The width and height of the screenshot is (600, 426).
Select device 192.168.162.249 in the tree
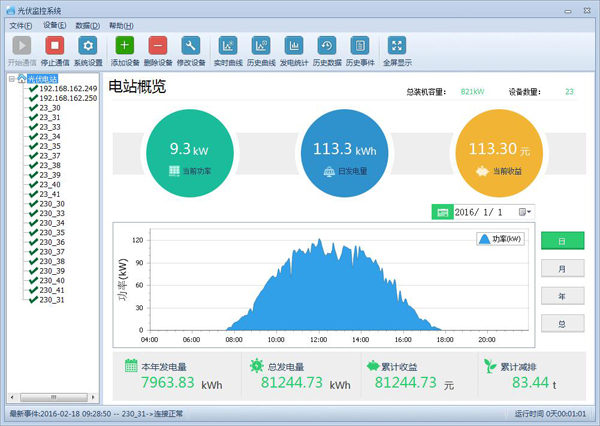pos(67,88)
